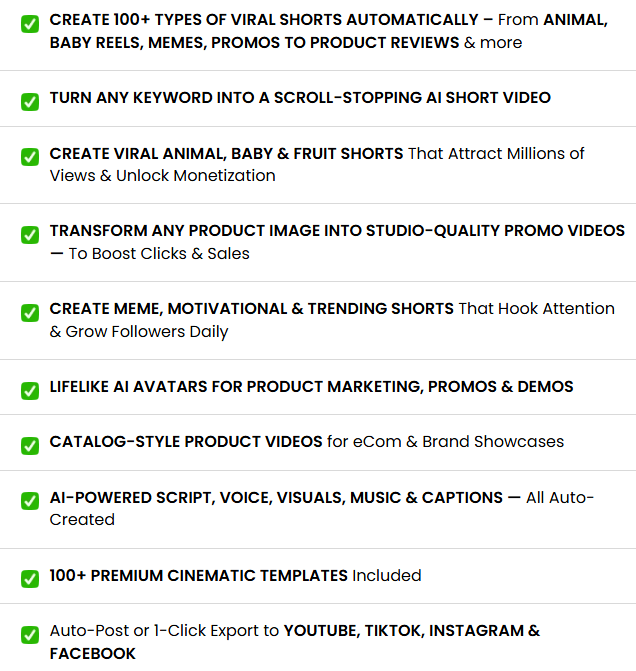The height and width of the screenshot is (671, 636).
Task: Click the text '& Grow Followers Daily'
Action: [x=139, y=332]
